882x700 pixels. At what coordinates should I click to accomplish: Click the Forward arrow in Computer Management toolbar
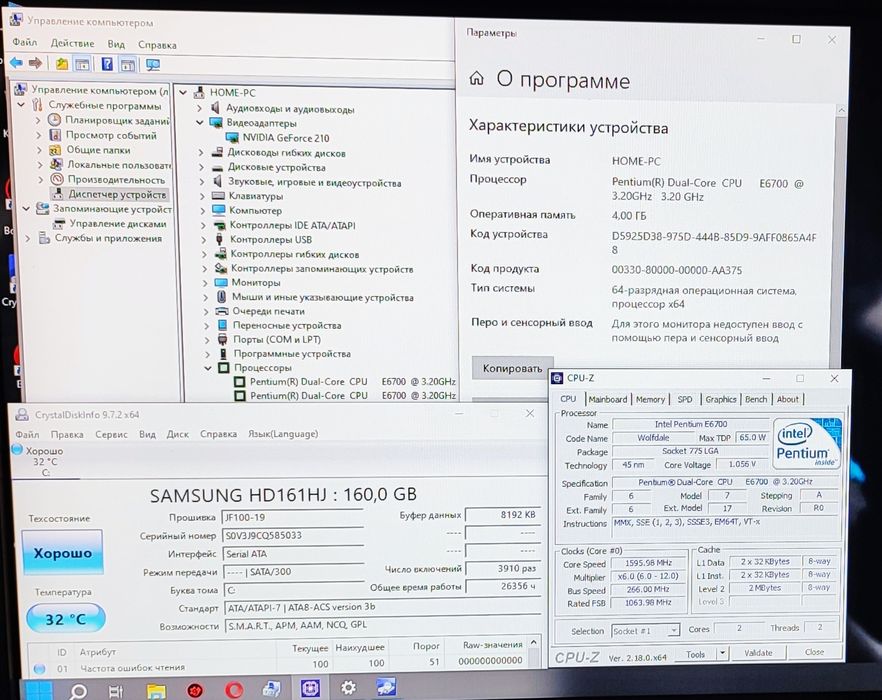[x=35, y=63]
